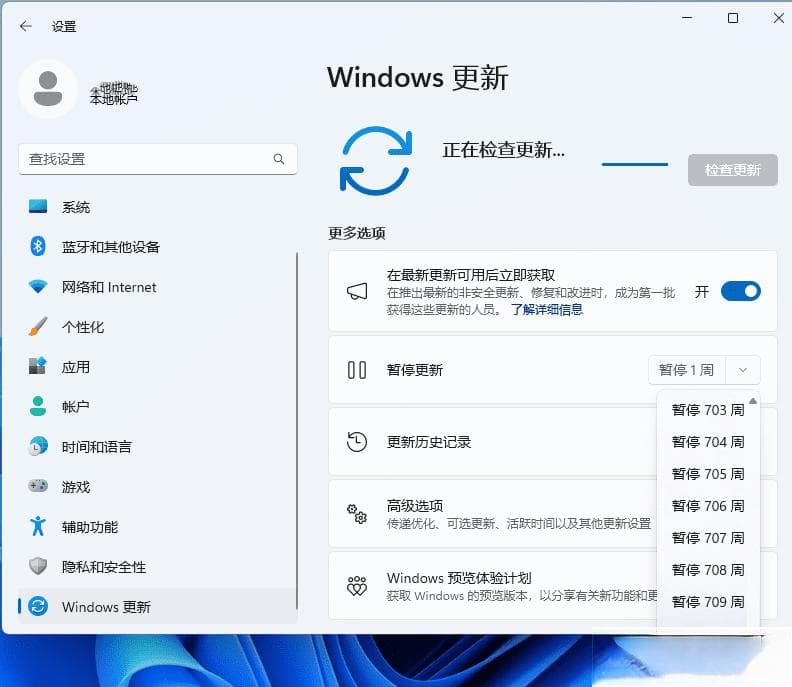792x687 pixels.
Task: Maximize the 设置 window
Action: (x=732, y=18)
